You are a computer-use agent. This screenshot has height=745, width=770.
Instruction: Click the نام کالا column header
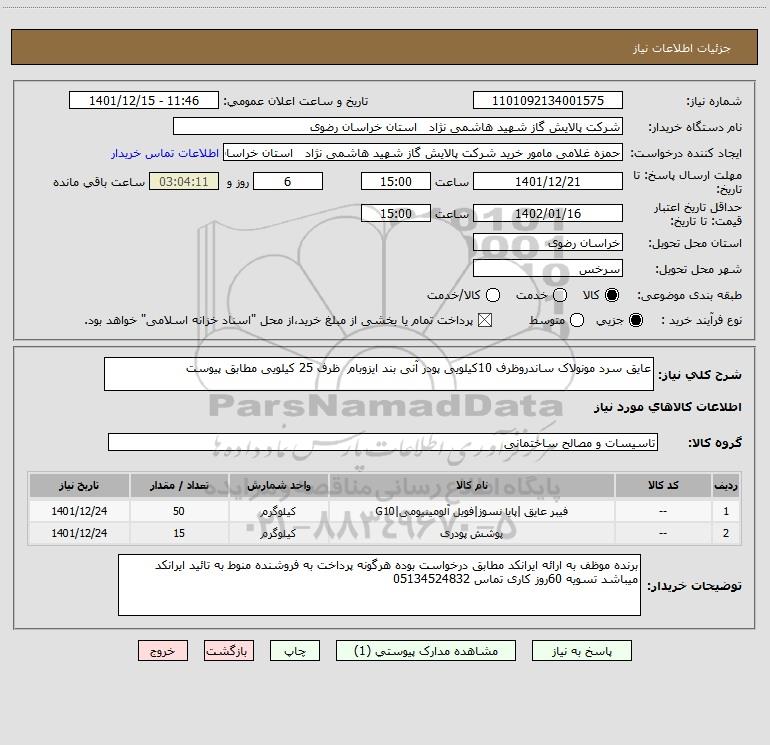[x=471, y=485]
